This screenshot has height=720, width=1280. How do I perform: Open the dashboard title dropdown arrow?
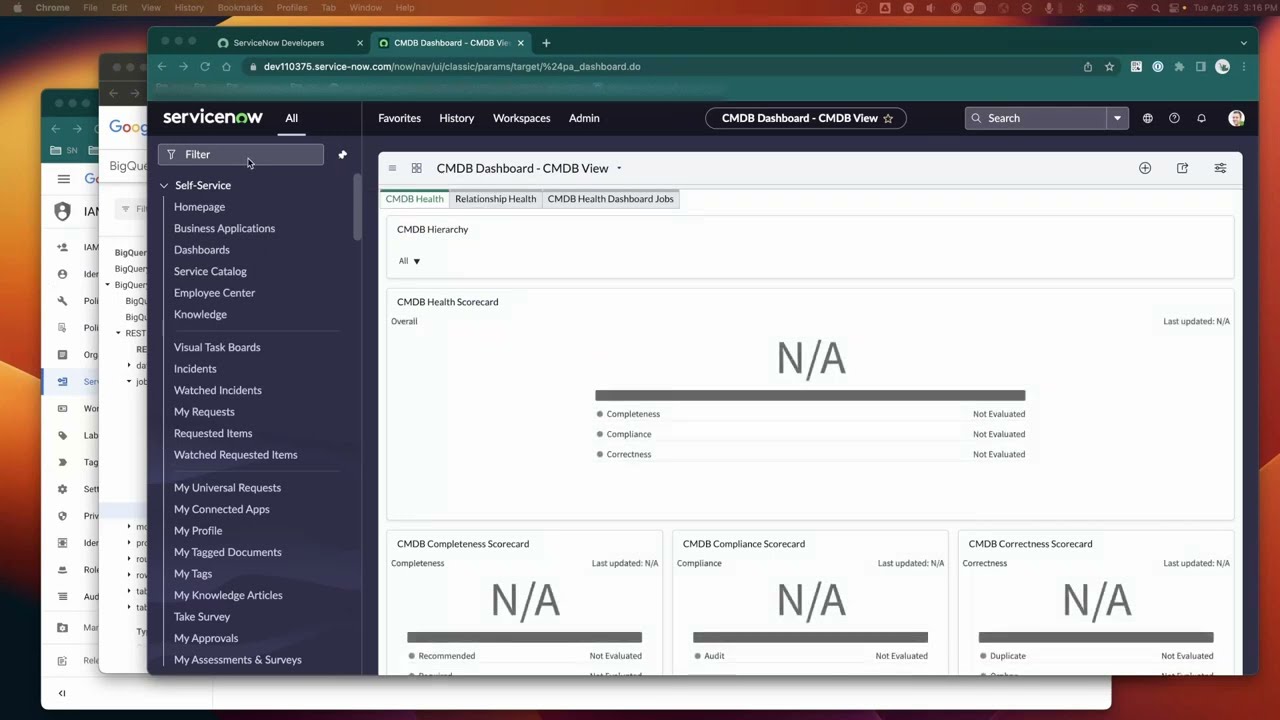(619, 168)
